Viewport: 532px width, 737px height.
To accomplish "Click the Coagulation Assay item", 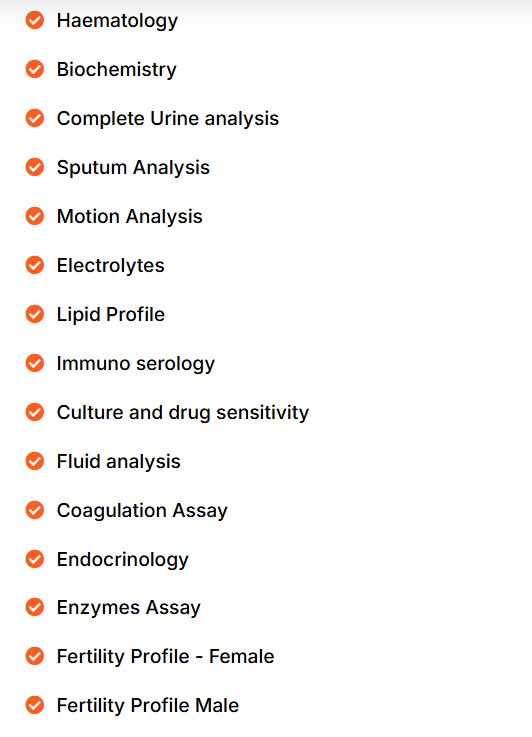I will [x=142, y=510].
